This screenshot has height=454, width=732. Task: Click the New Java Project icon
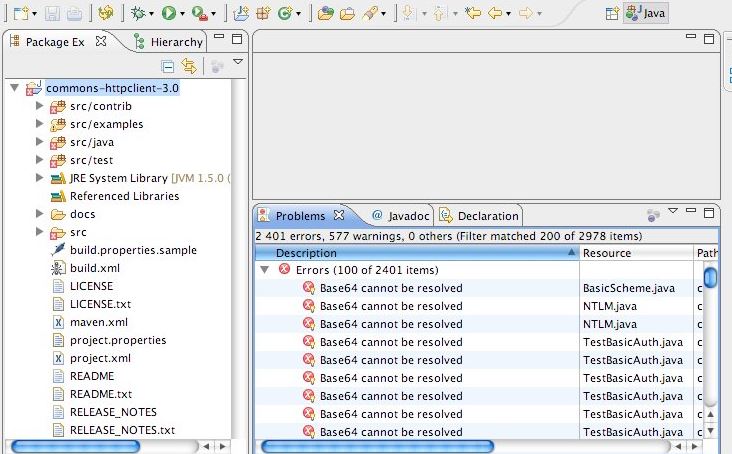241,13
